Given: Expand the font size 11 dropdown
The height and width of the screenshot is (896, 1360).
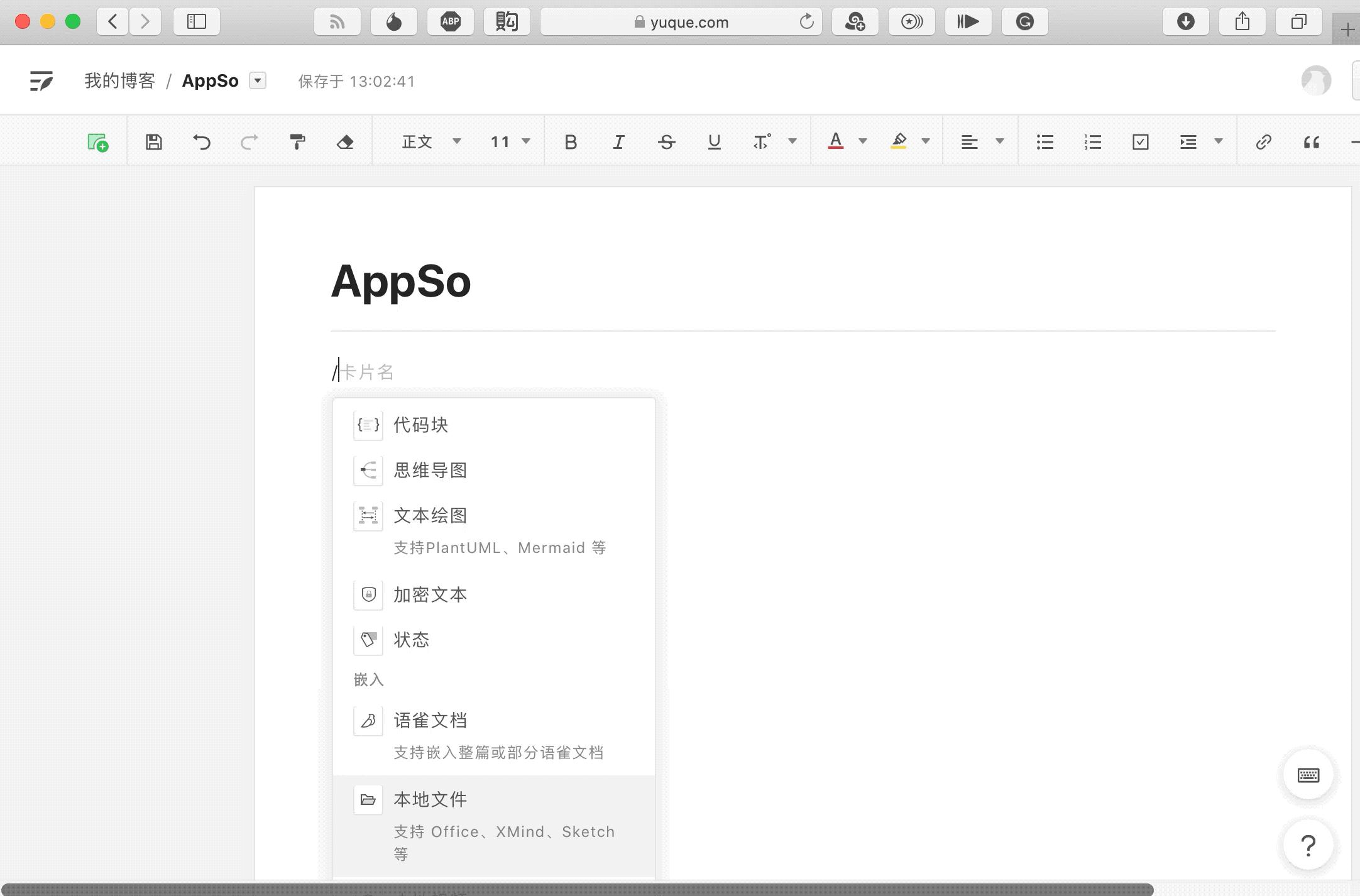Looking at the screenshot, I should coord(510,142).
